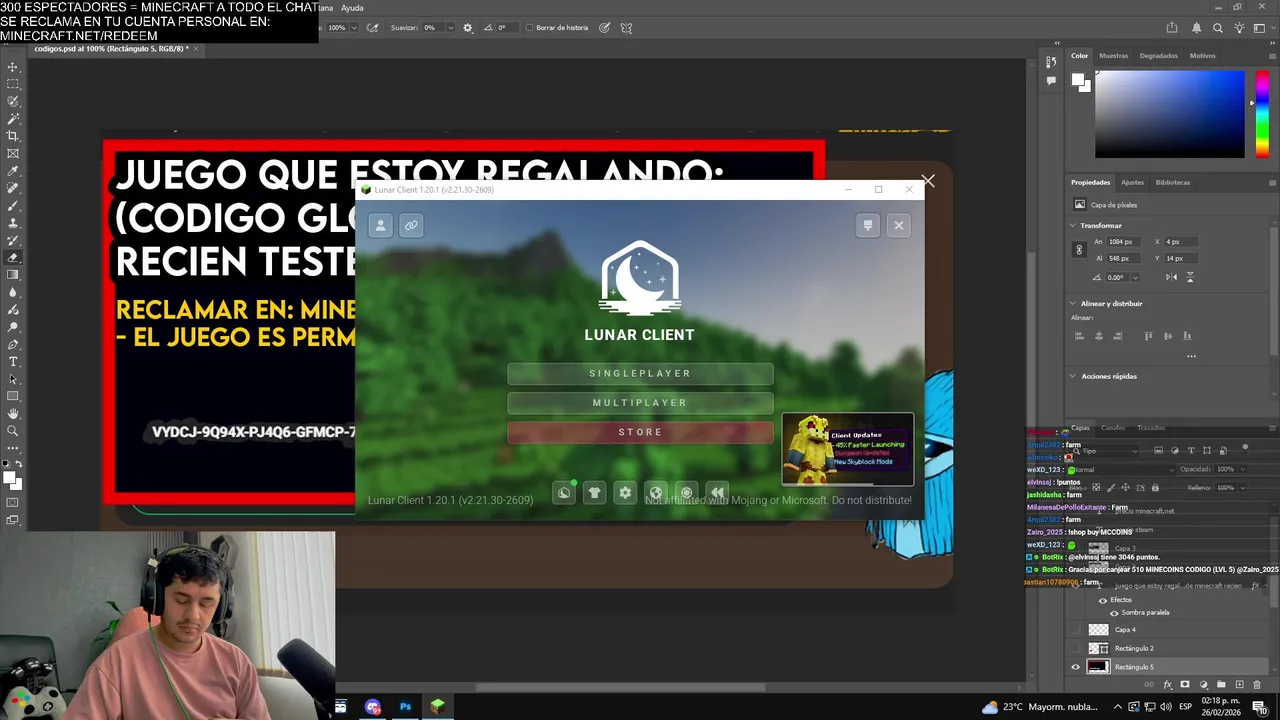Toggle always use pressure for size

point(605,28)
